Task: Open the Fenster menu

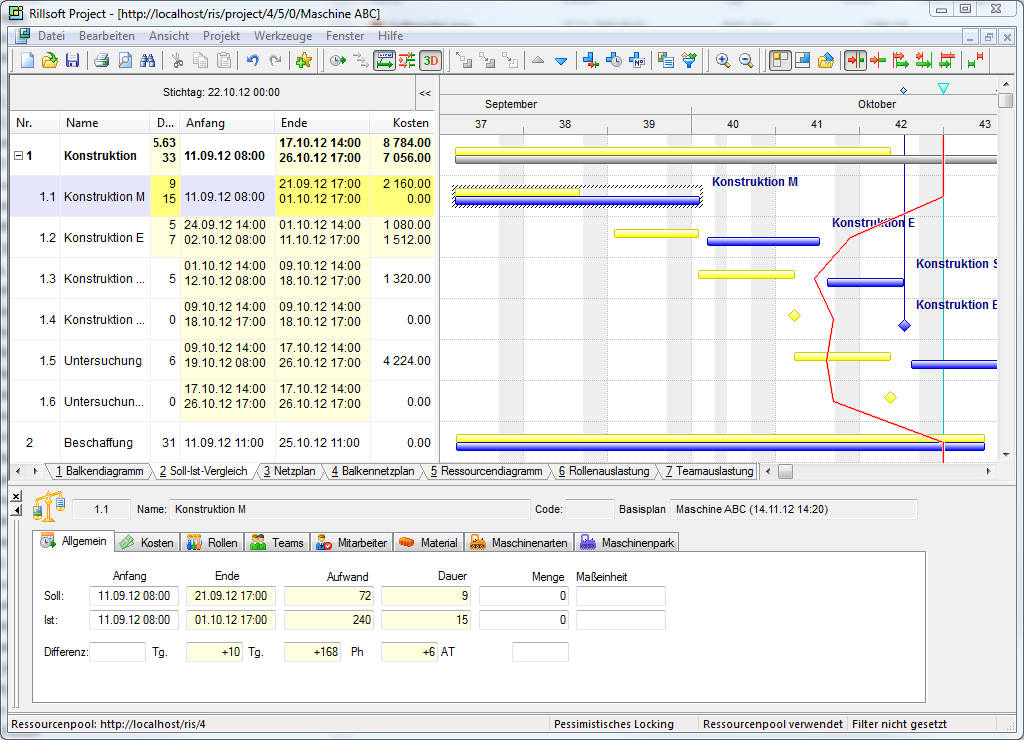Action: [345, 36]
